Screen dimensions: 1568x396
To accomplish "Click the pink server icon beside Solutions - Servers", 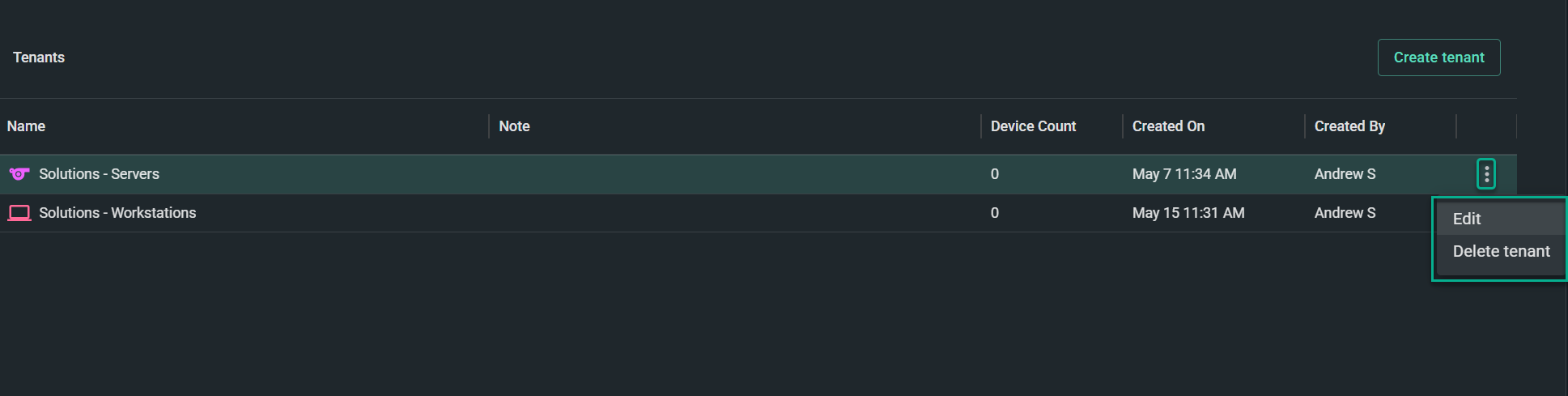I will tap(19, 174).
